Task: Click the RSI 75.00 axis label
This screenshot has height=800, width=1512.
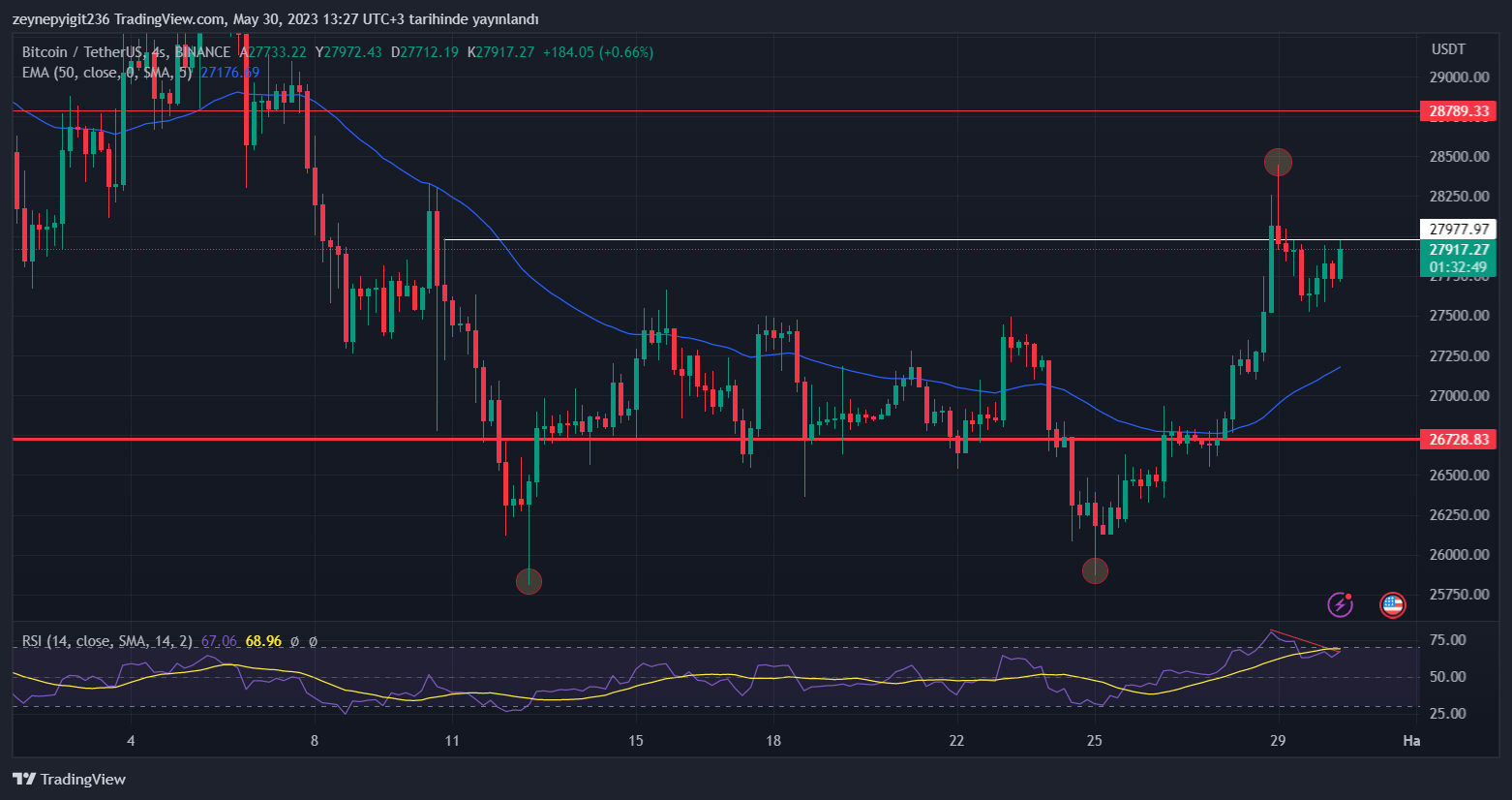Action: (1447, 640)
